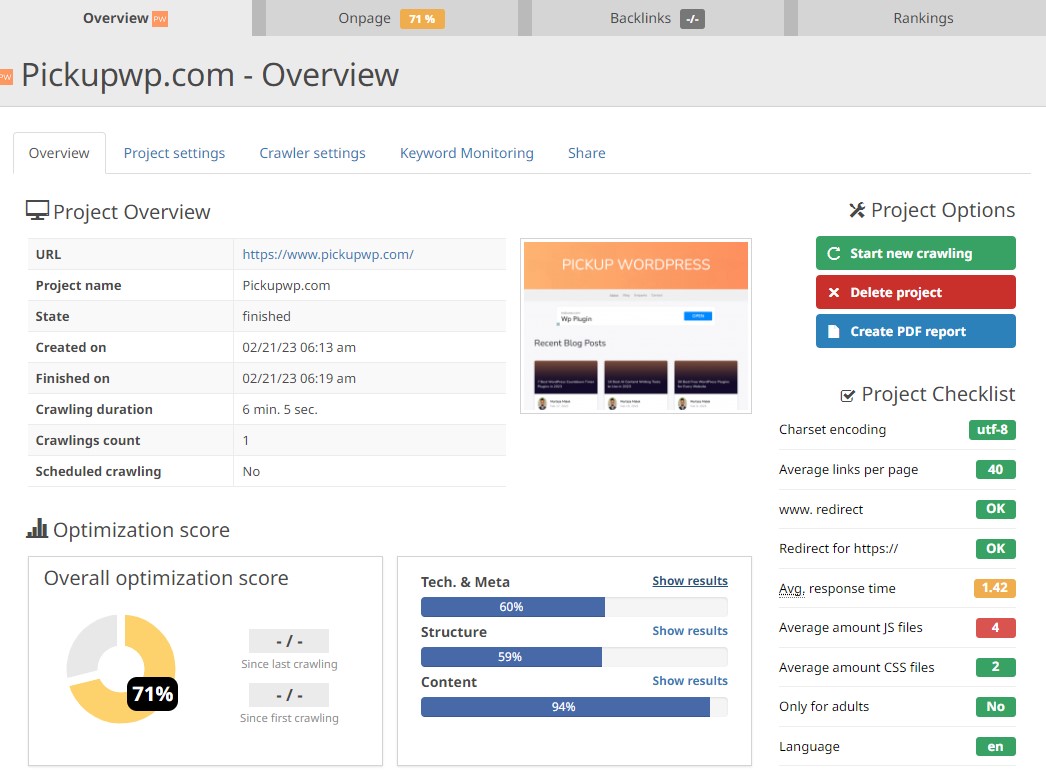Click the Backlinks -/- badge
The image size is (1046, 770).
692,19
